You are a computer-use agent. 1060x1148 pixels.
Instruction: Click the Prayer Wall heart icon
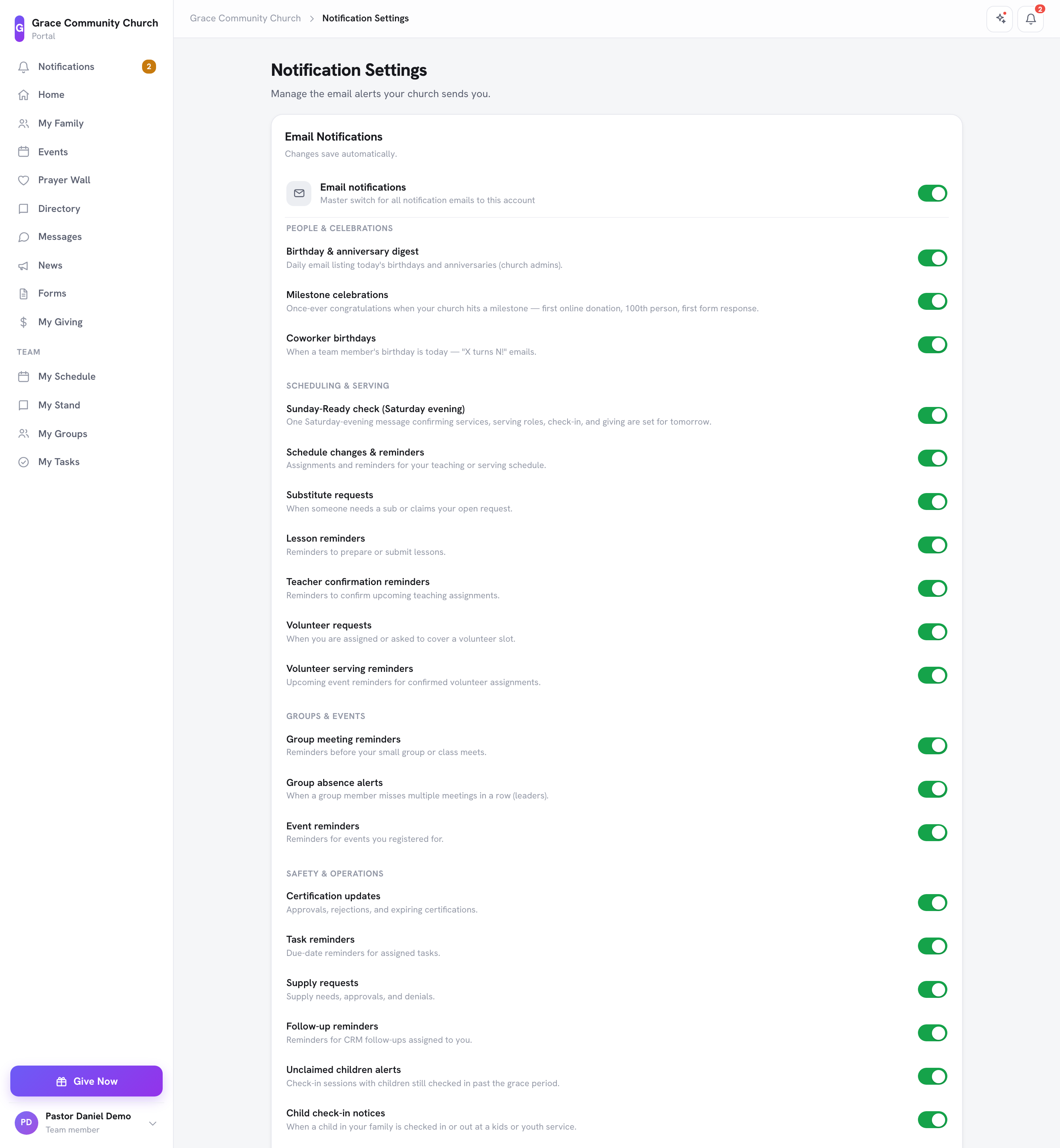(x=24, y=180)
